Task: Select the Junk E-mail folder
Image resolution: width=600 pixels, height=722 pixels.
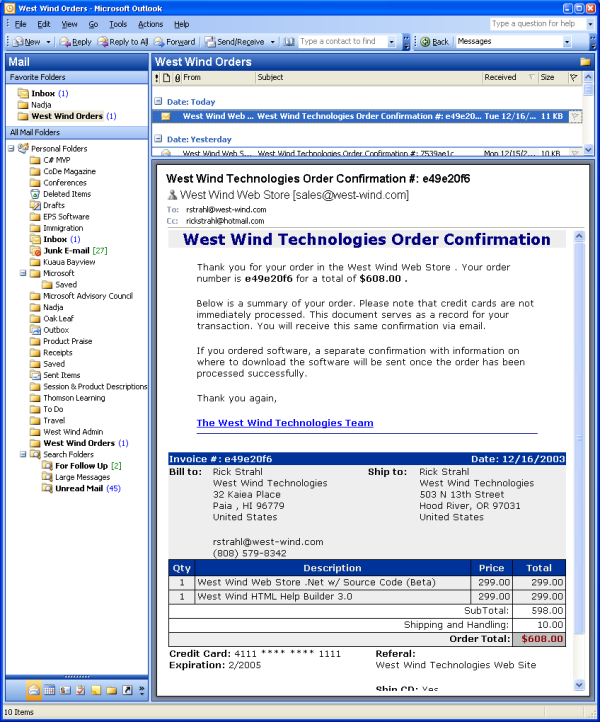Action: coord(67,250)
